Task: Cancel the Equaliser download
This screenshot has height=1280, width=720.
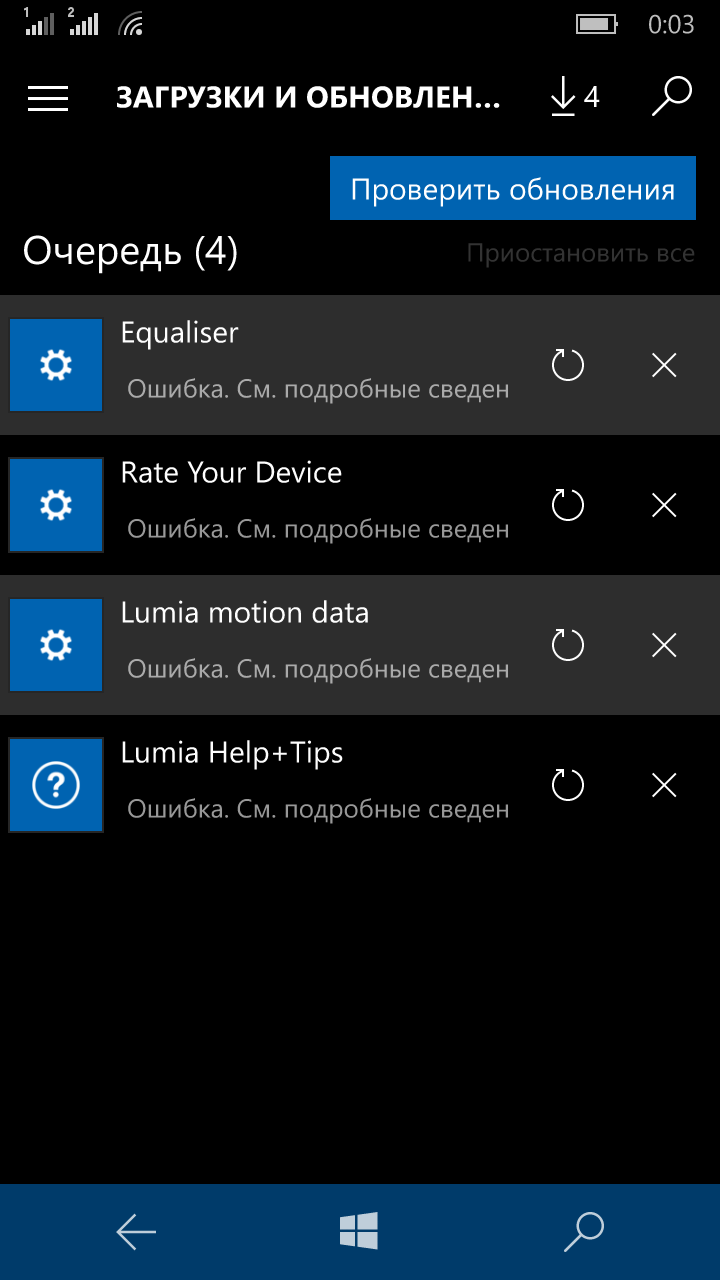Action: pyautogui.click(x=664, y=366)
